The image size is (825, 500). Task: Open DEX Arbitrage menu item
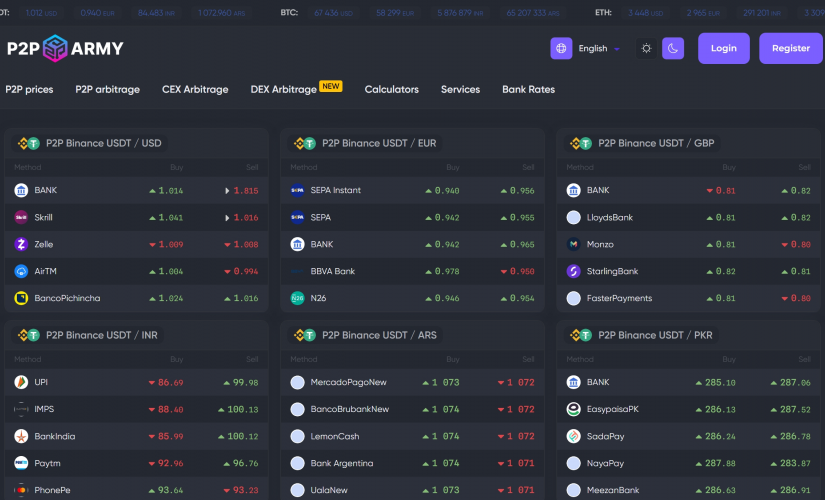point(284,89)
